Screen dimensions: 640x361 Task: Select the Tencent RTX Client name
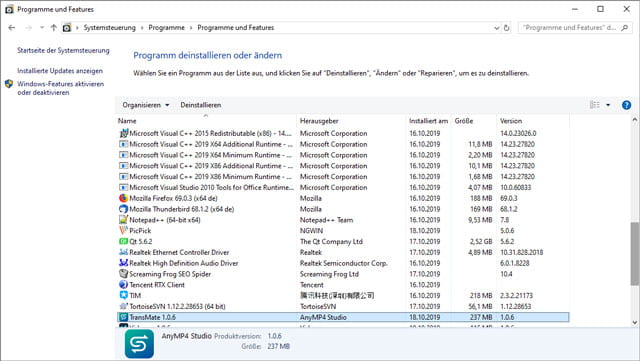[157, 285]
